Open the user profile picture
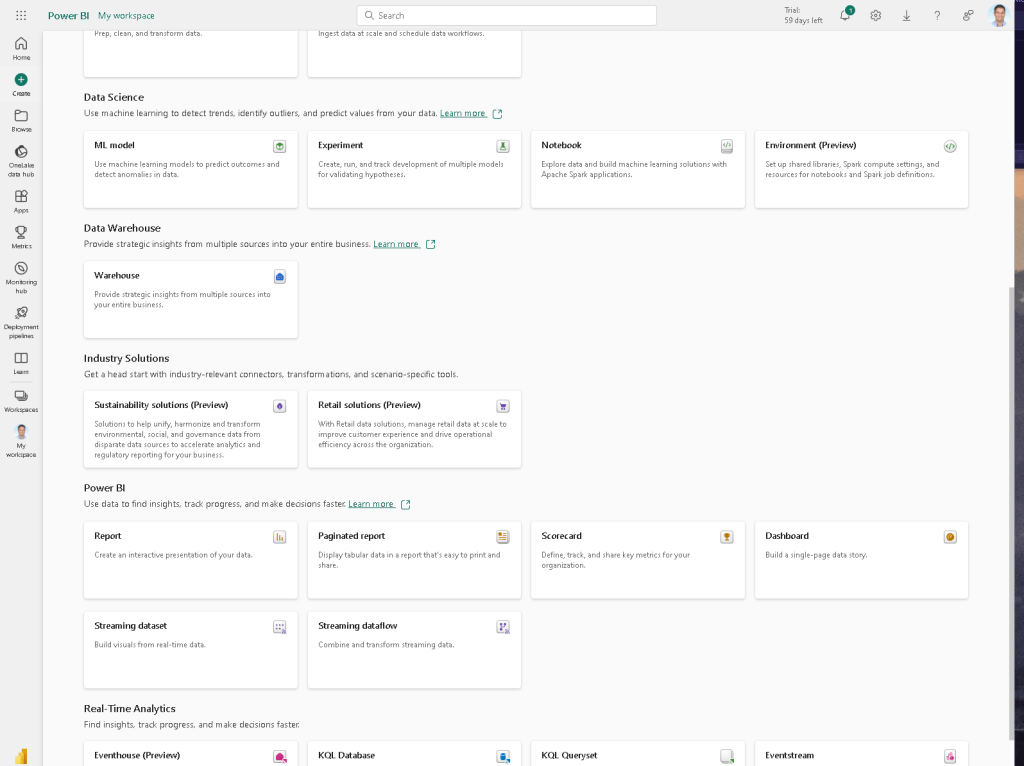 [x=999, y=15]
